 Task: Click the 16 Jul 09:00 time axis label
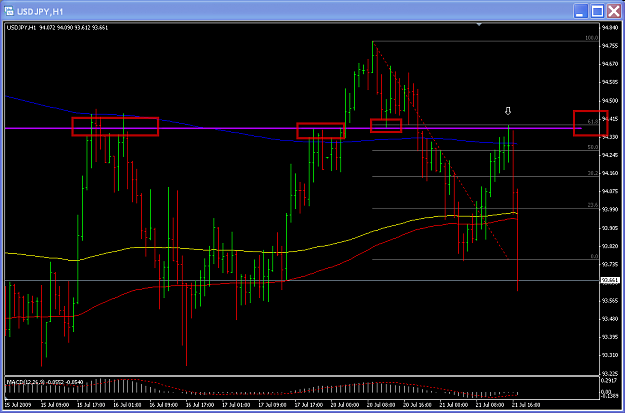coord(165,405)
